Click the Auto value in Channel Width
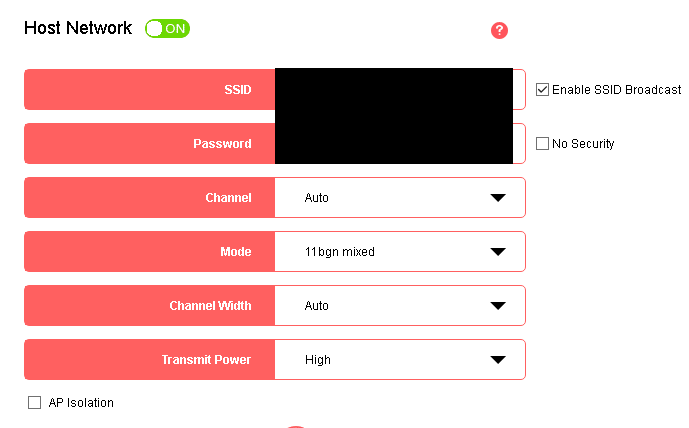 (316, 306)
